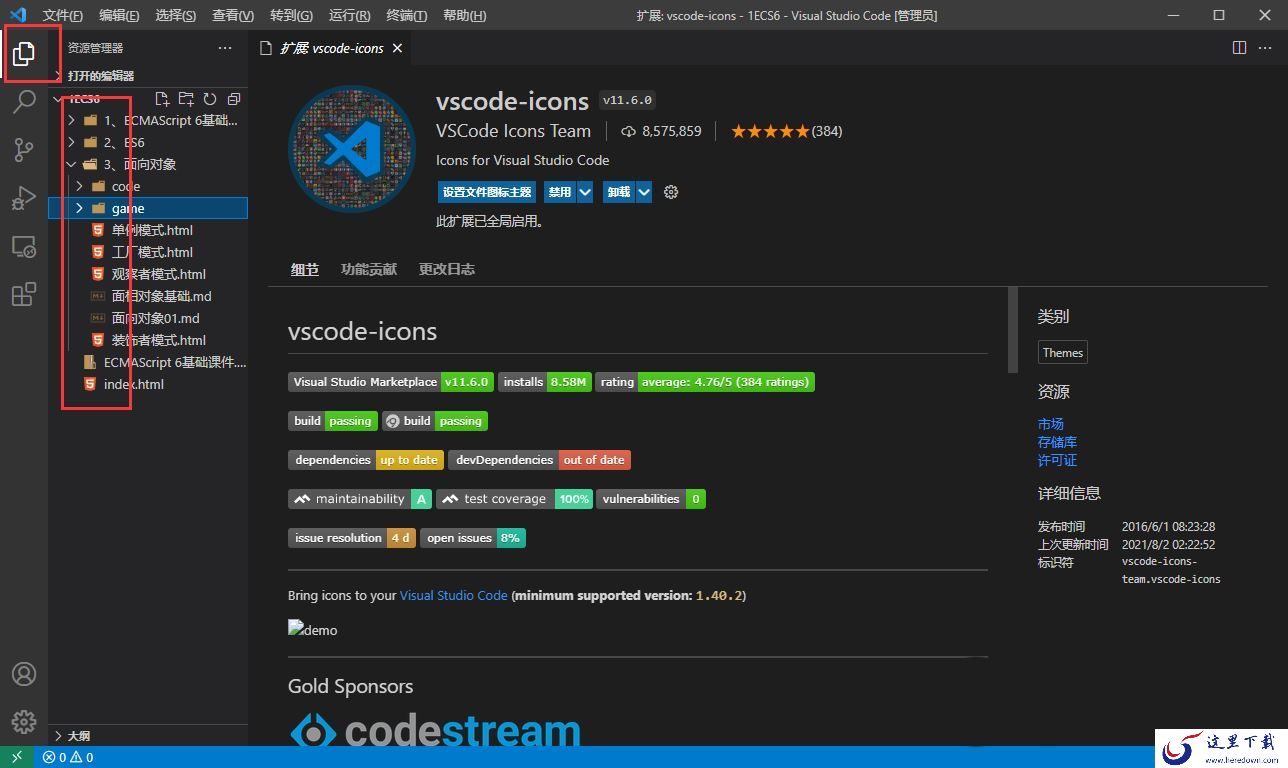The width and height of the screenshot is (1288, 768).
Task: Click the VSCode Icons Team publisher name
Action: pos(514,131)
